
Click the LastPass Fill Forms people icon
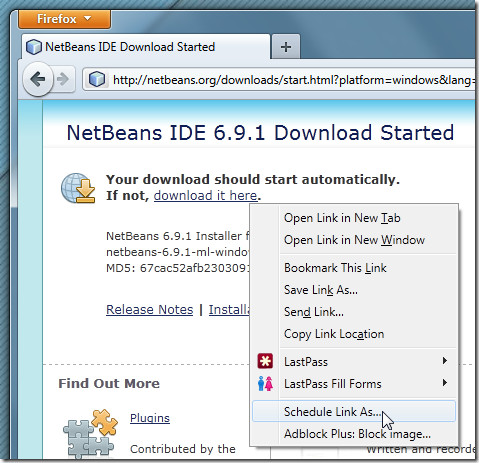point(265,383)
